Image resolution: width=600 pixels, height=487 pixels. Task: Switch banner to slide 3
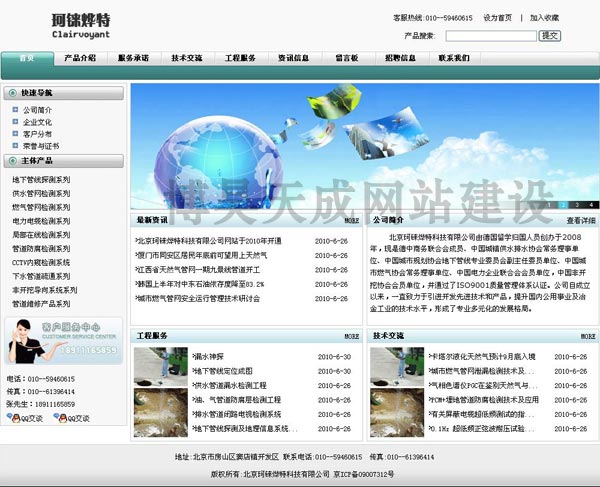(577, 205)
